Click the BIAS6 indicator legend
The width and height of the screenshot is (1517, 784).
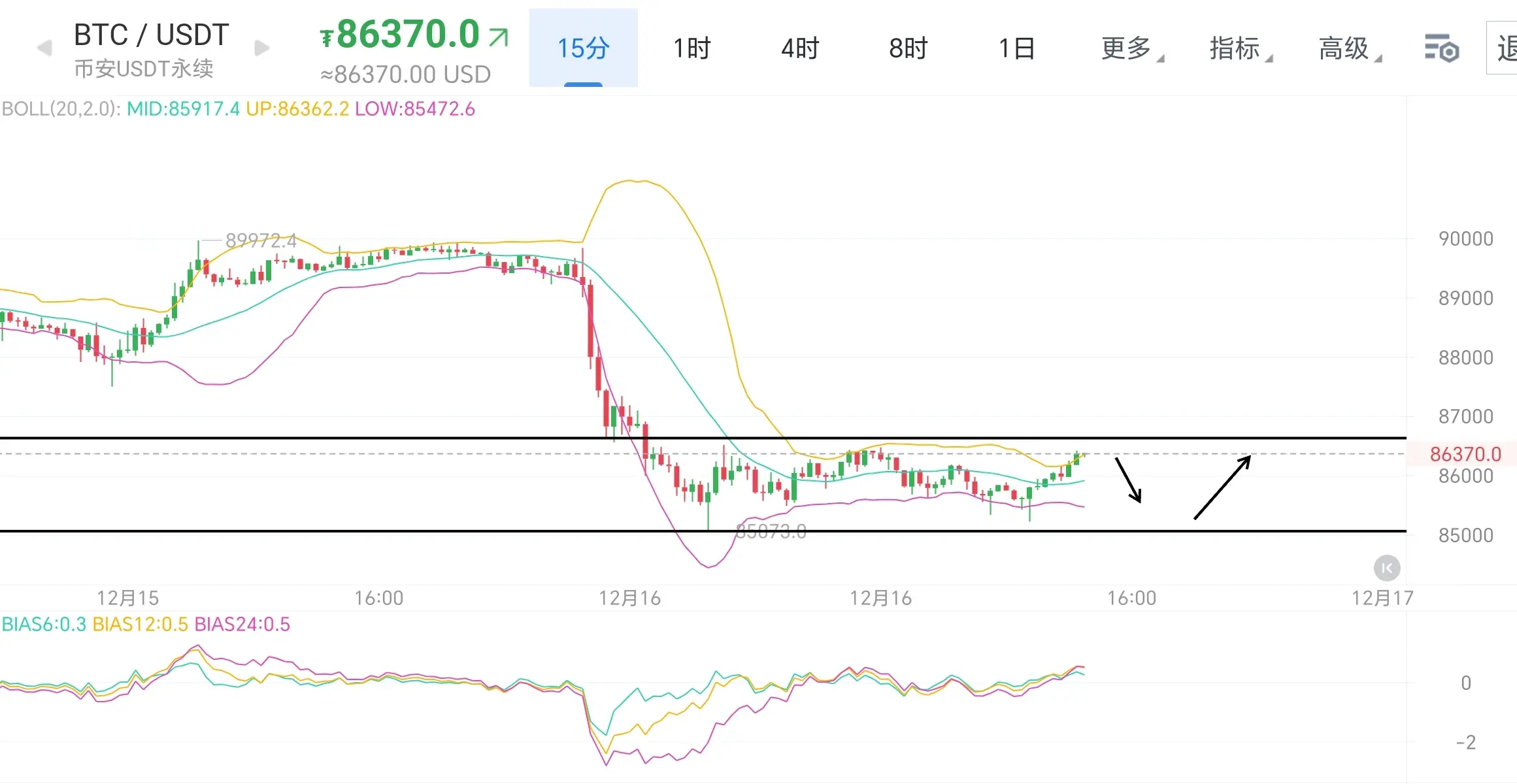[44, 625]
